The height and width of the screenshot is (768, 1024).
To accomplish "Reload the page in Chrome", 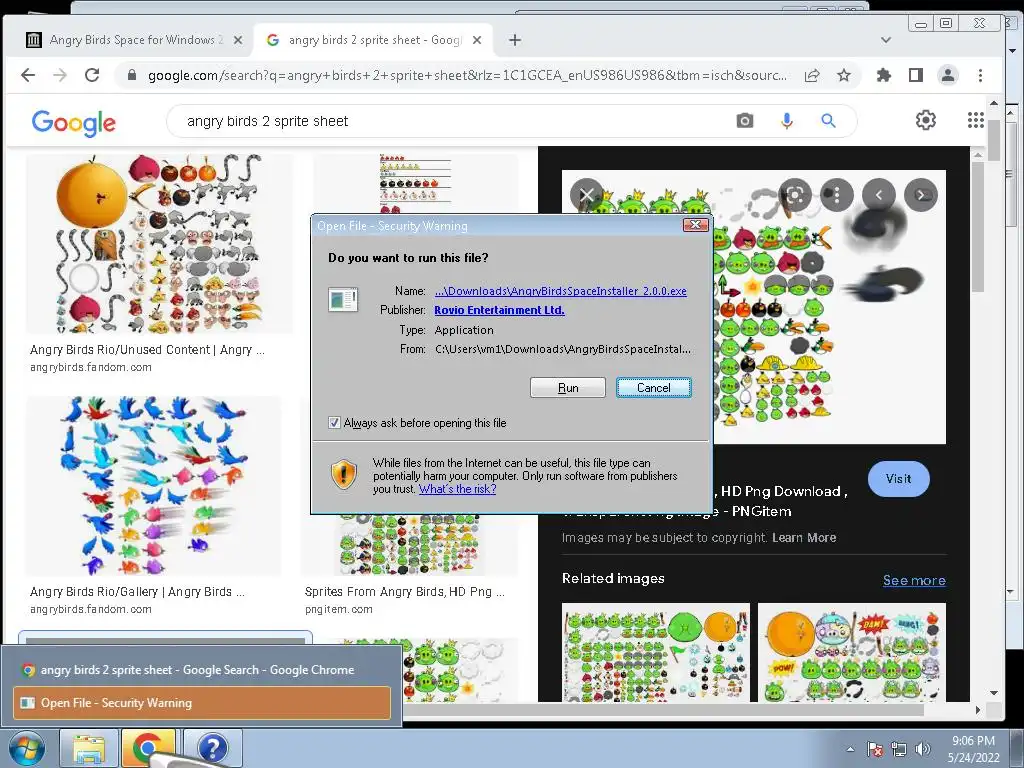I will click(92, 75).
